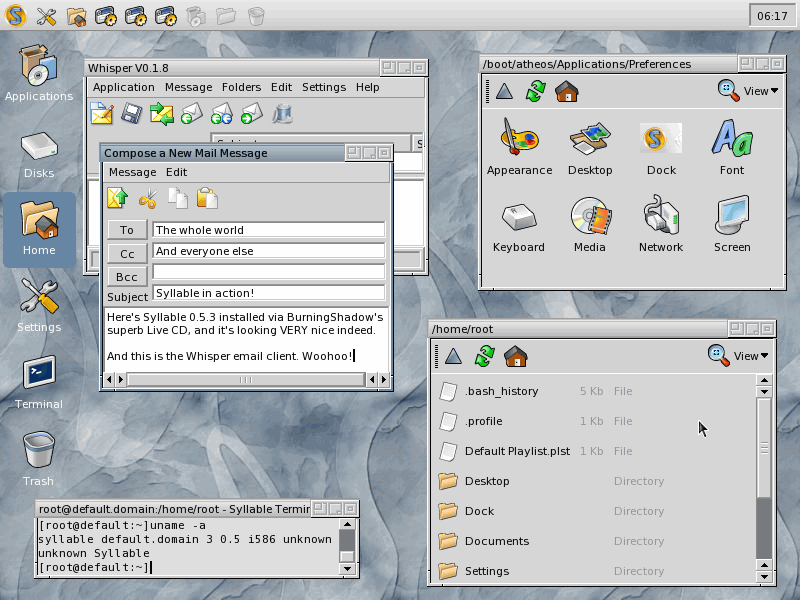Open the crossed tools icon in top dock
The image size is (800, 600).
(x=46, y=16)
